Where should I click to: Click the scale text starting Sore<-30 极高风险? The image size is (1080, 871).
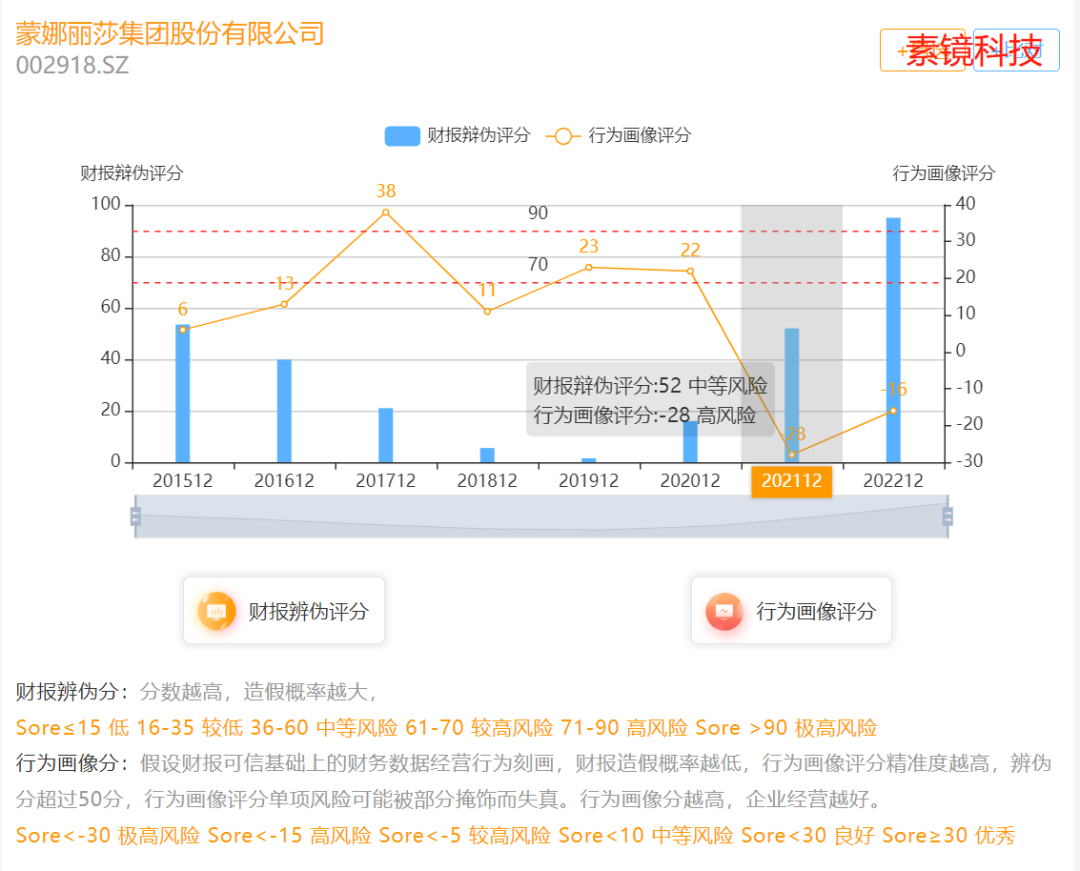pyautogui.click(x=515, y=835)
